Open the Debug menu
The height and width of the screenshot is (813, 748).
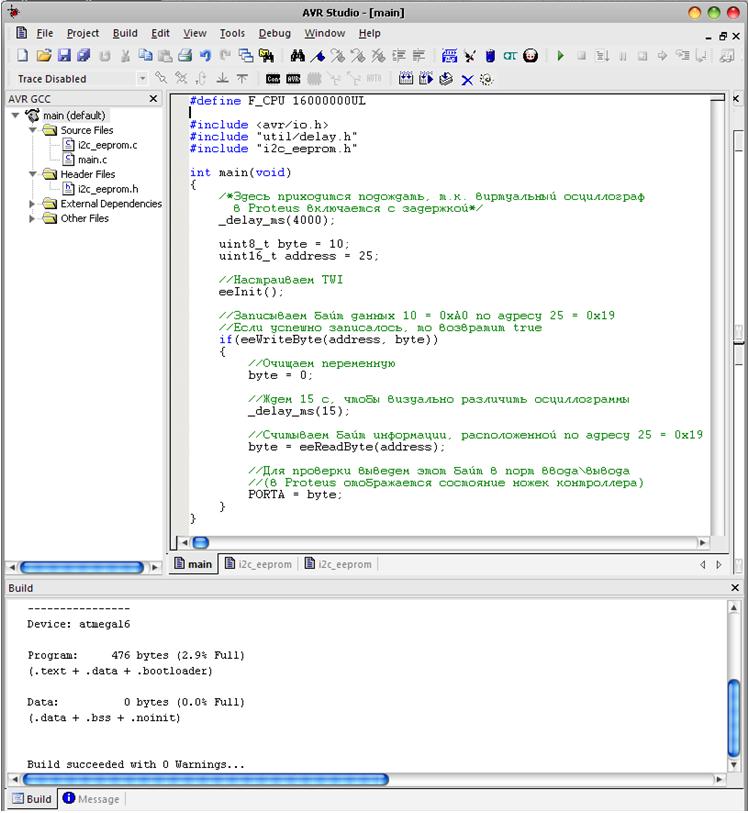[x=275, y=33]
